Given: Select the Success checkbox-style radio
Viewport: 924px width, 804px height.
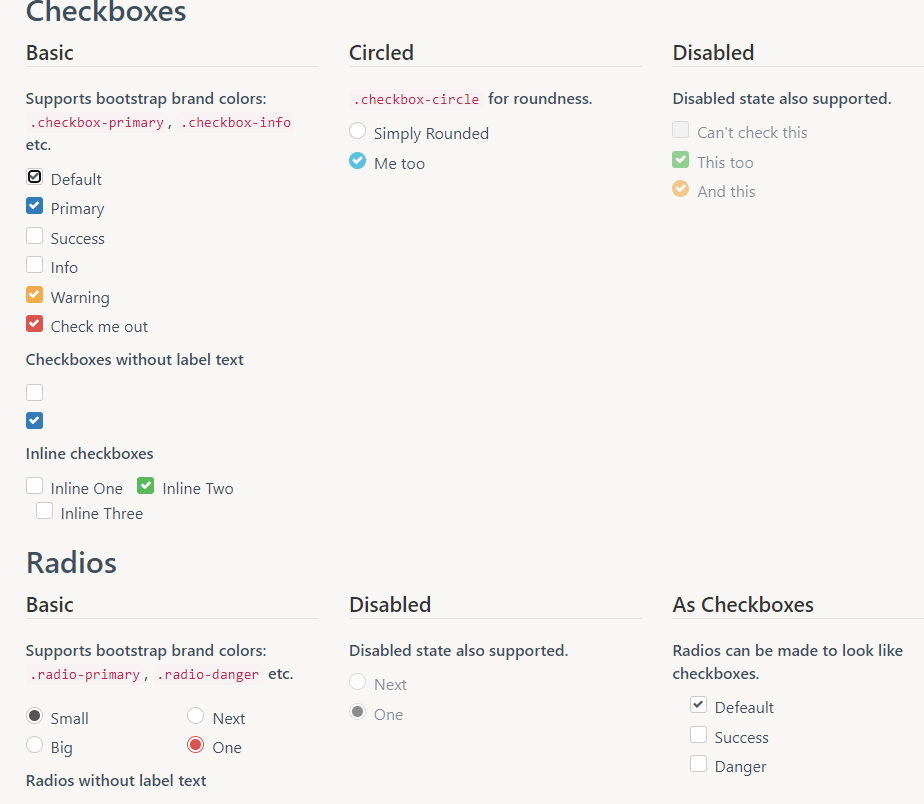Looking at the screenshot, I should [x=698, y=734].
